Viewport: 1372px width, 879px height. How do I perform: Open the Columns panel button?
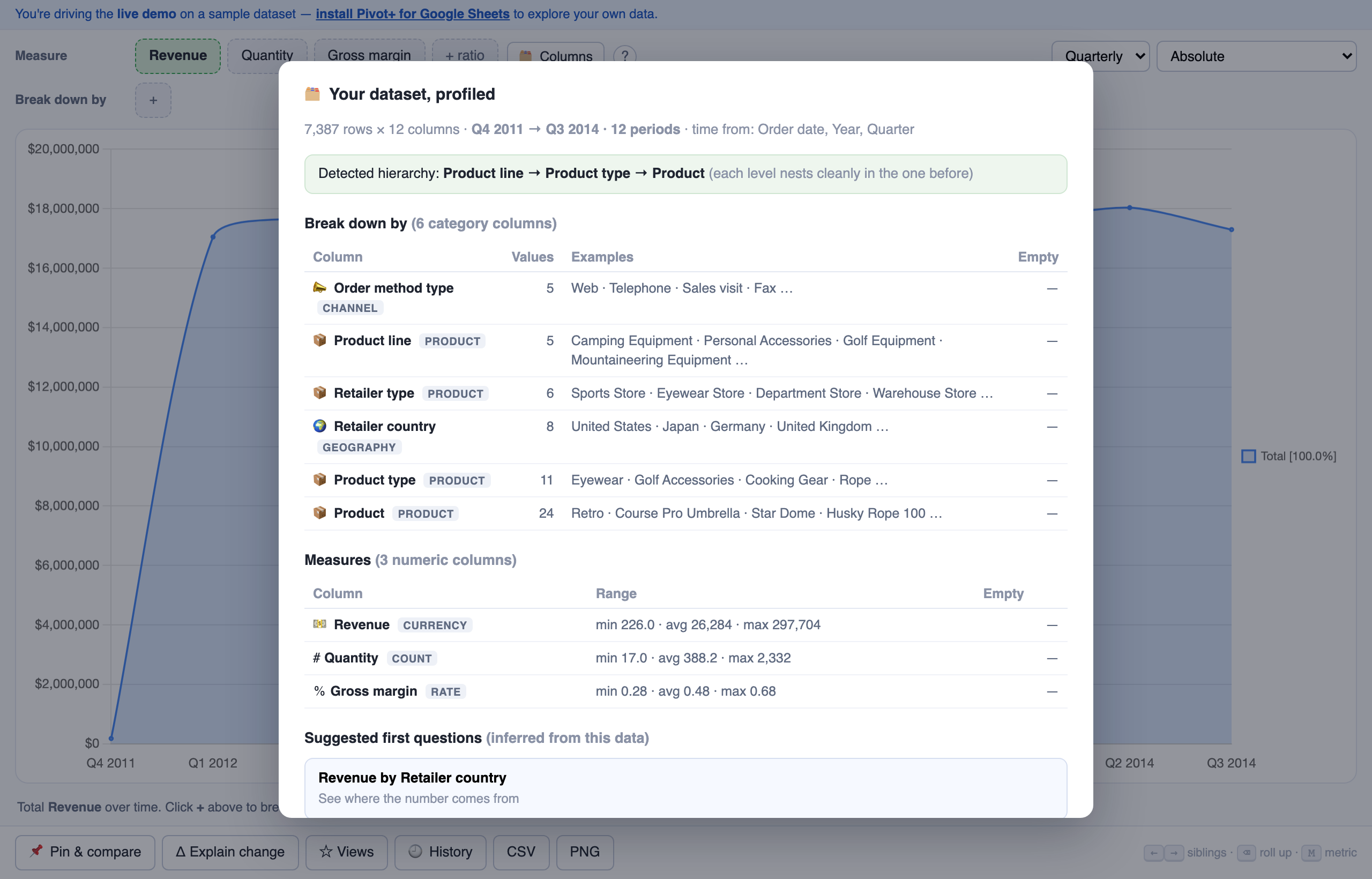pos(555,56)
